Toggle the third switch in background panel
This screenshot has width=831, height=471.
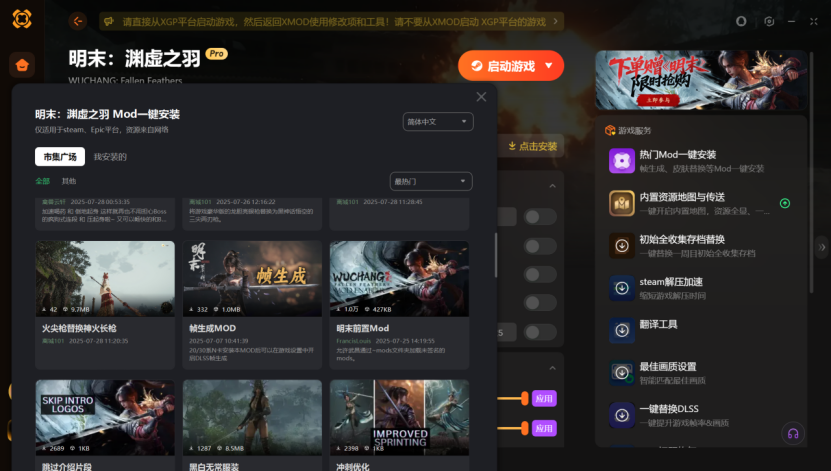[540, 274]
